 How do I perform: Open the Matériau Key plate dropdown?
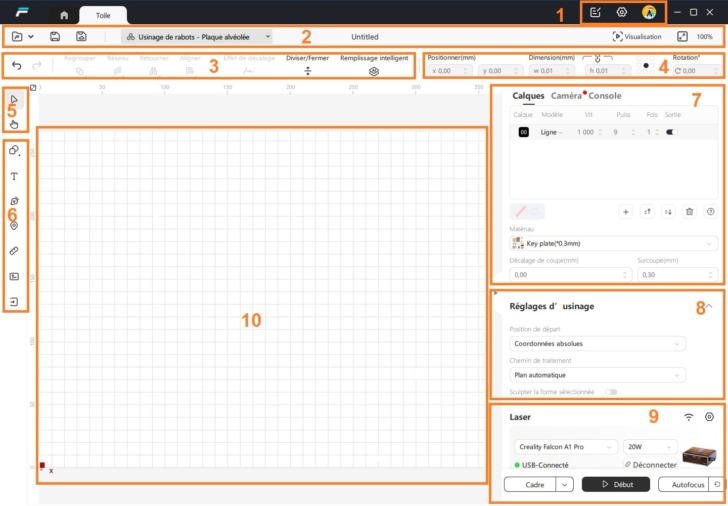(613, 243)
